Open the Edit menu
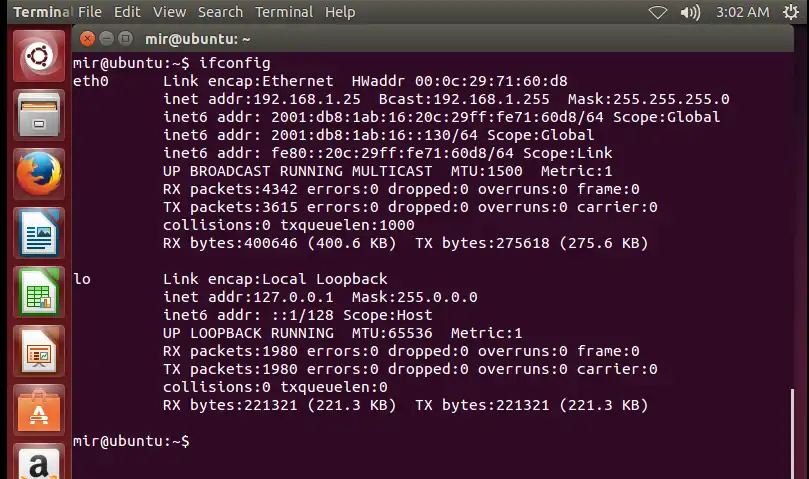The width and height of the screenshot is (809, 479). pyautogui.click(x=127, y=12)
